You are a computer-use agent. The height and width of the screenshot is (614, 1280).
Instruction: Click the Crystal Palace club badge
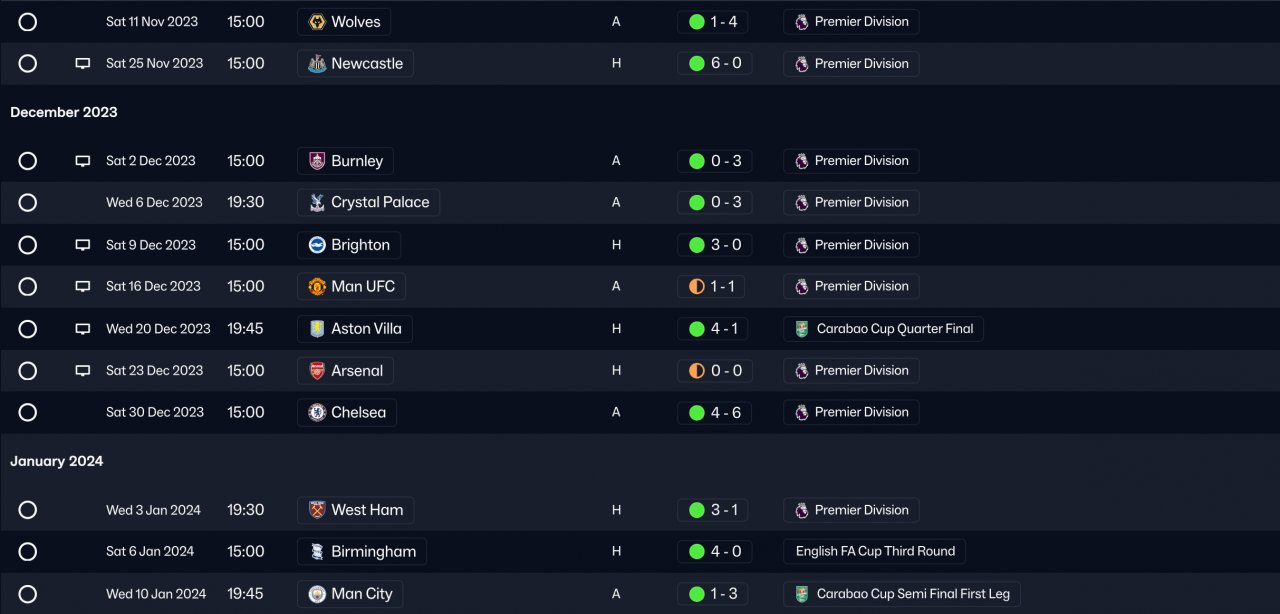point(317,203)
